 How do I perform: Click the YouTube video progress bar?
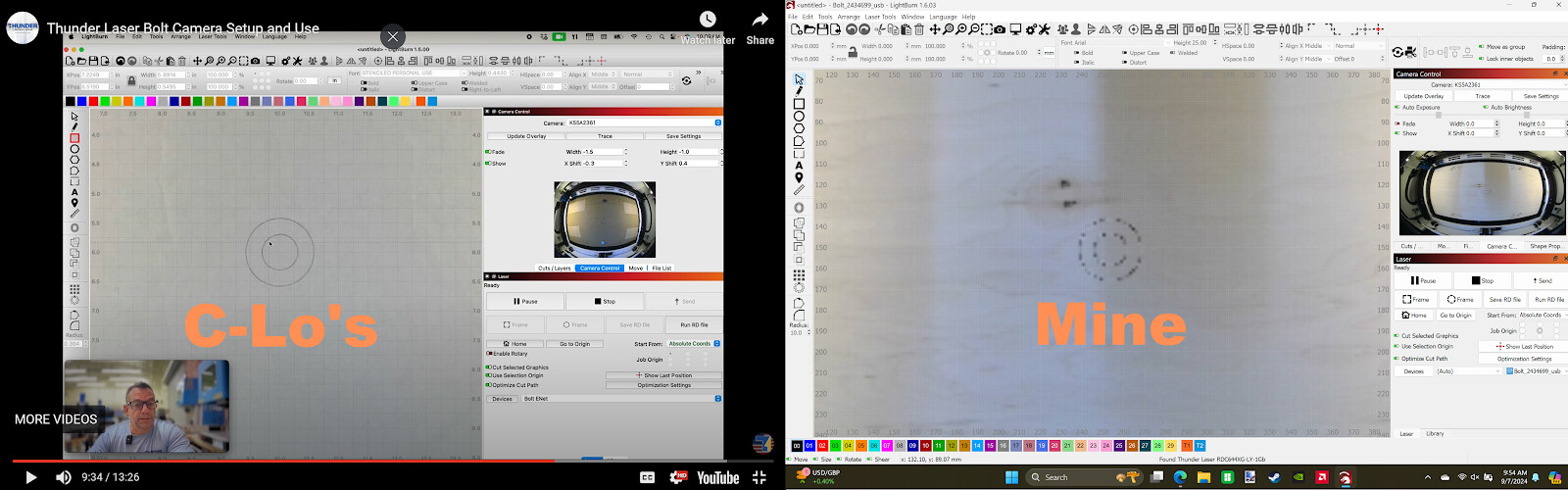[392, 460]
